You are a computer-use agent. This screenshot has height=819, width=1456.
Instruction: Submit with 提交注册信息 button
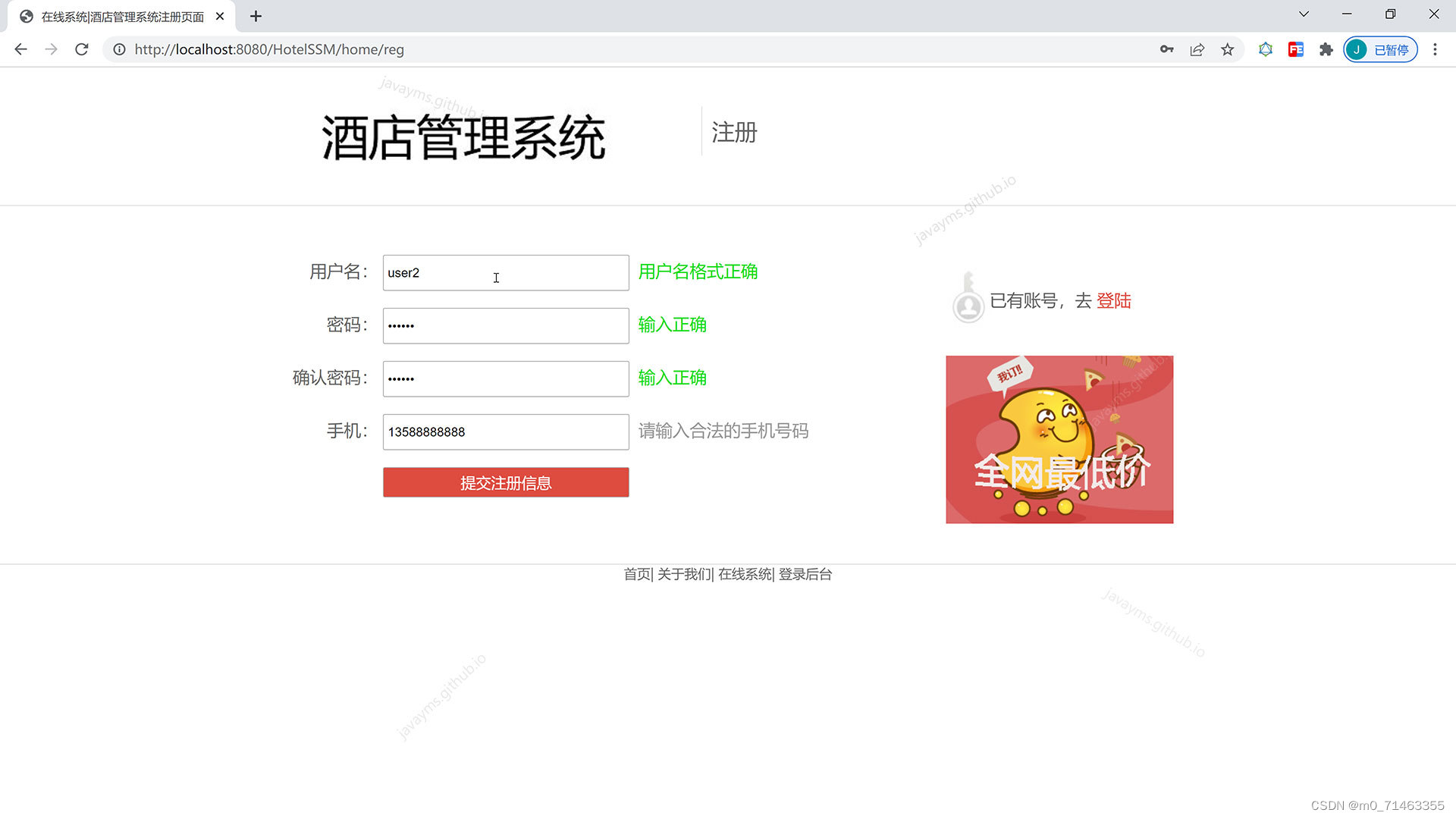coord(506,482)
